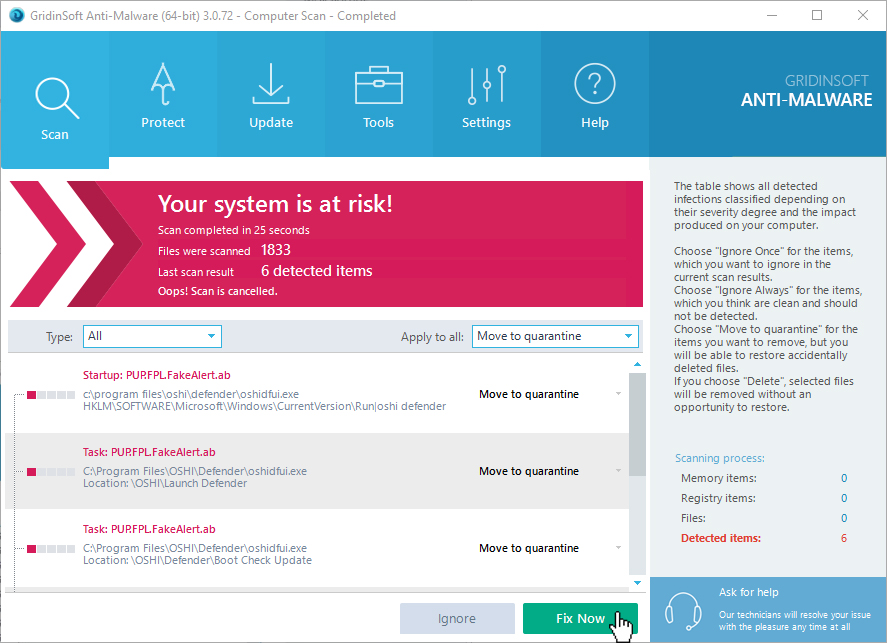
Task: Click the results list scroll down arrow
Action: (637, 582)
